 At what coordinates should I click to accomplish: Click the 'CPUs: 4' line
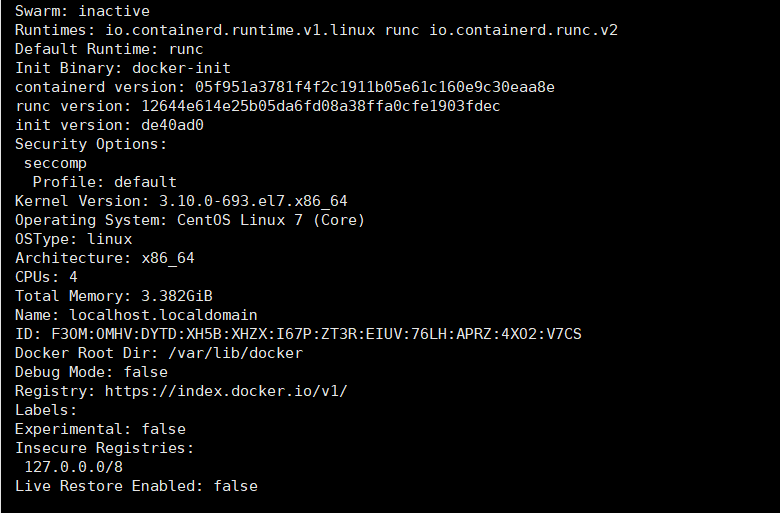46,277
